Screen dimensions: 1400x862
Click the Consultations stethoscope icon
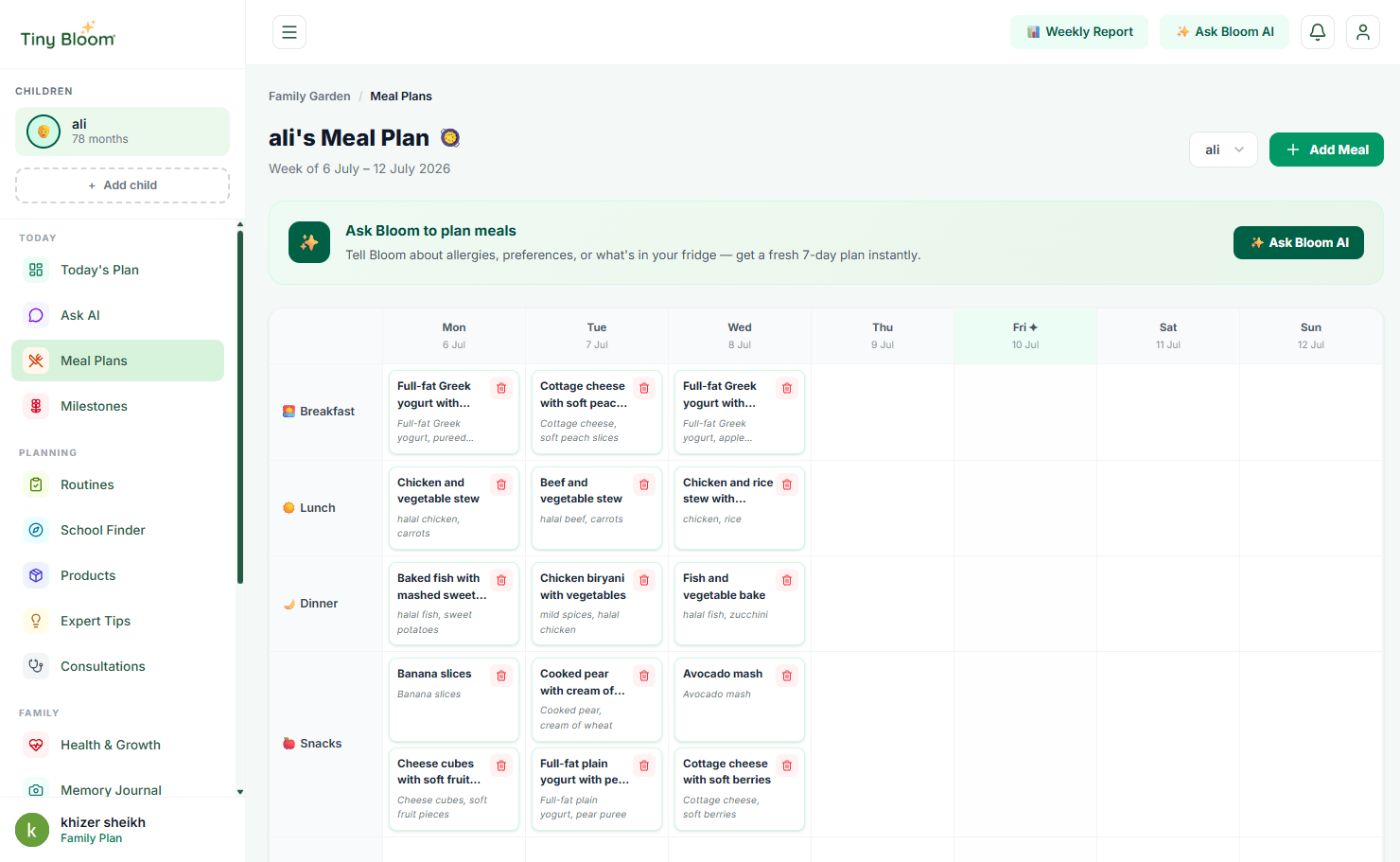pyautogui.click(x=36, y=666)
